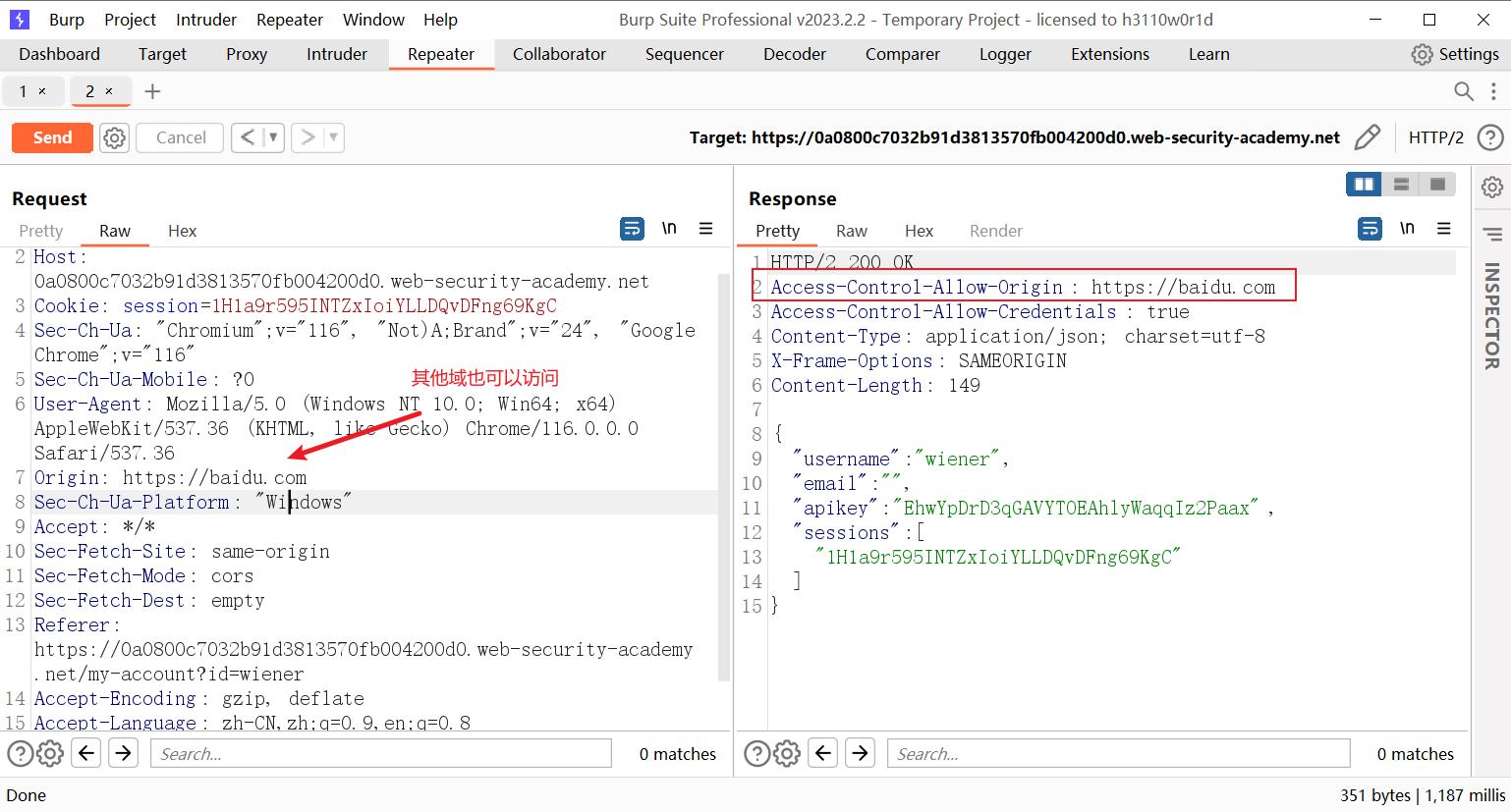Go to previous request in history

248,137
